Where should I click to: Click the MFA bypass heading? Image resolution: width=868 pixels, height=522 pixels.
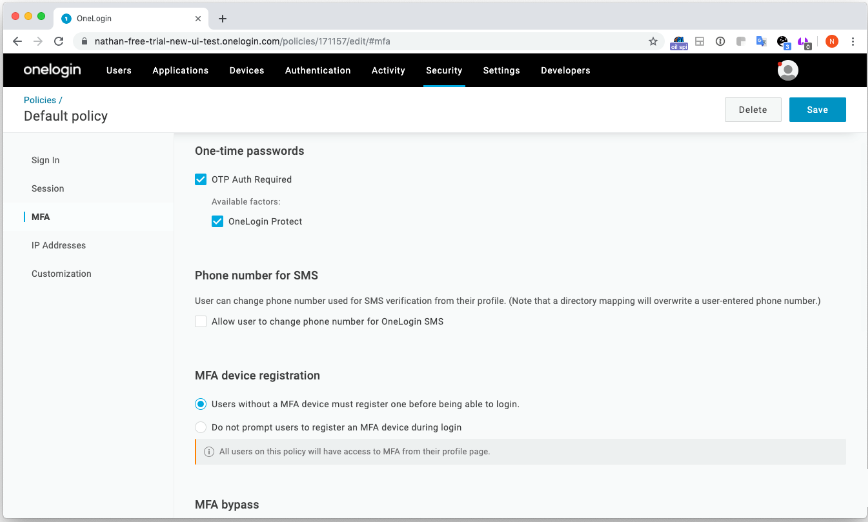pos(227,504)
